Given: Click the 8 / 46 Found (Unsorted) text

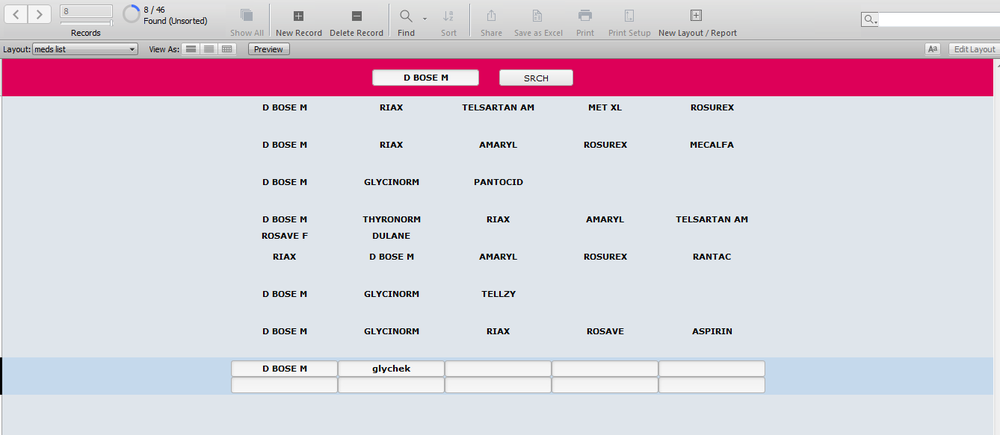Looking at the screenshot, I should point(175,15).
